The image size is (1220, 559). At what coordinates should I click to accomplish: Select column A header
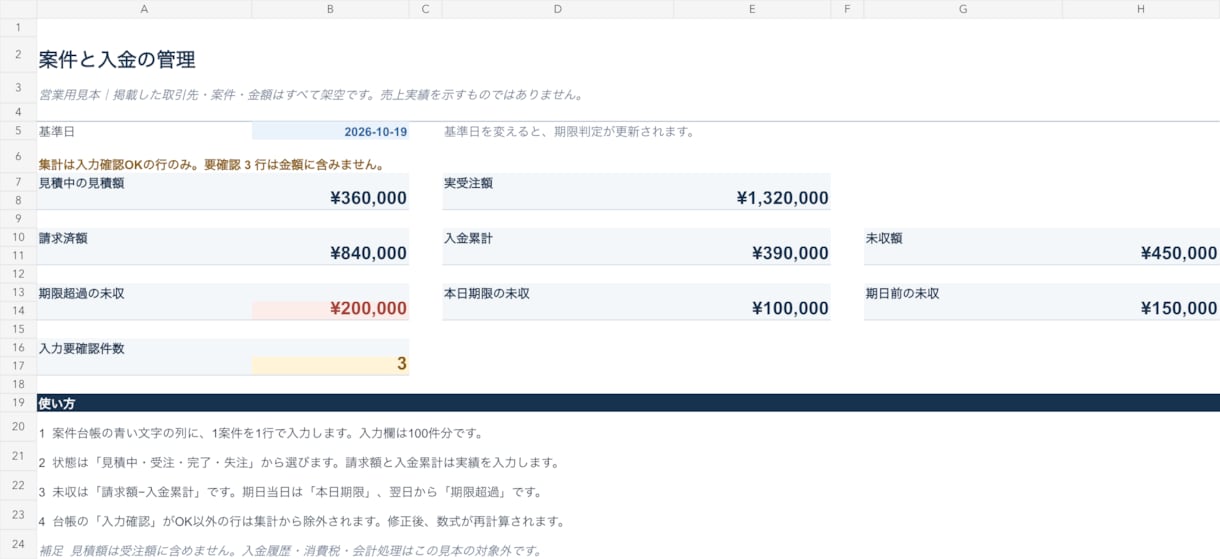tap(144, 9)
